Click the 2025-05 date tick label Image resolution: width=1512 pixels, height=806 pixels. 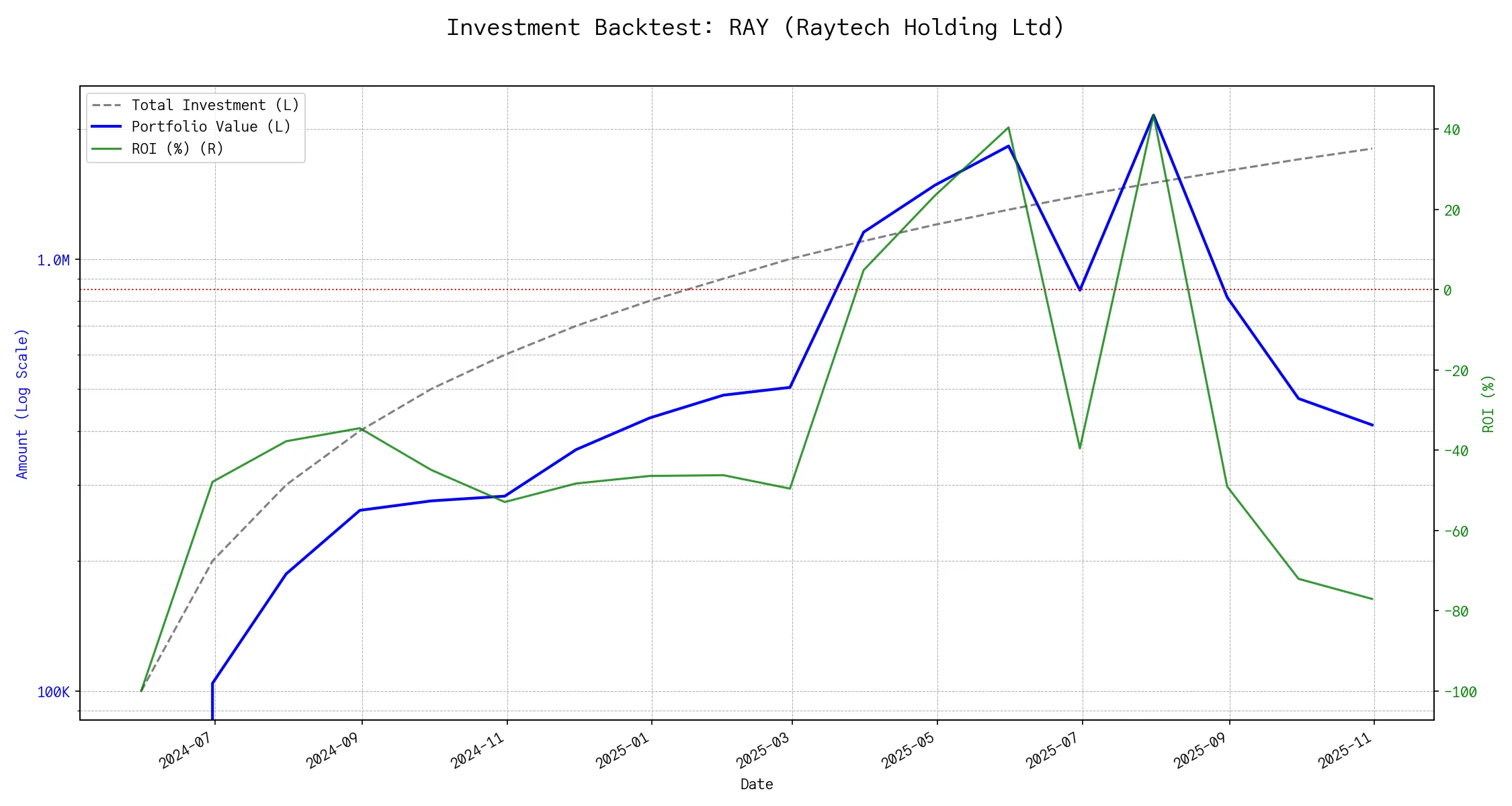tap(908, 750)
